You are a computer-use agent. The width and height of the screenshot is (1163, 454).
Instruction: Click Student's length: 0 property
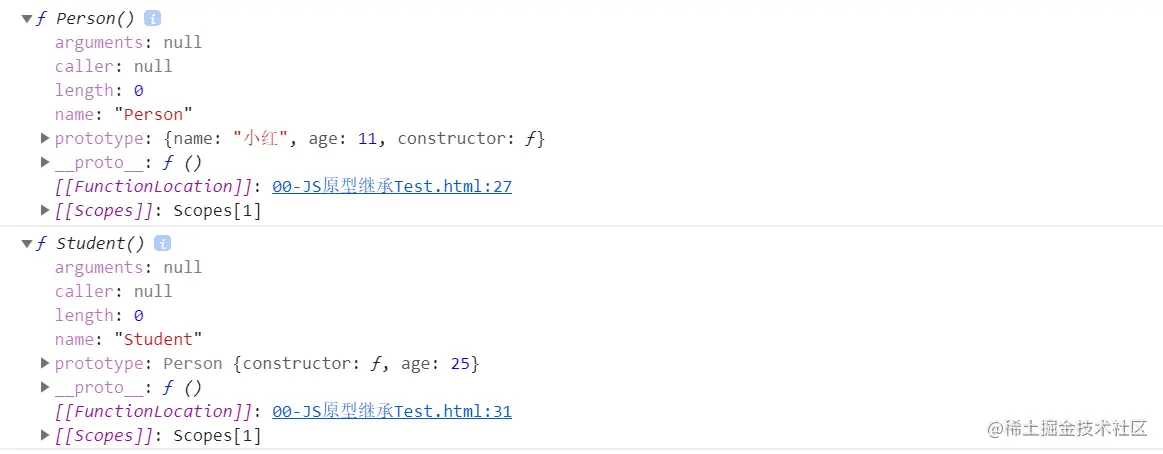99,315
